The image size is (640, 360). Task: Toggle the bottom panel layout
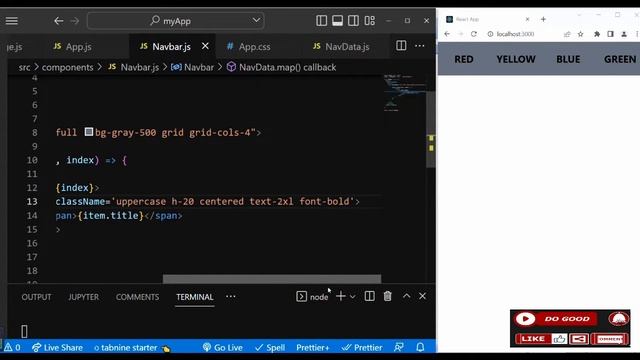coord(337,20)
